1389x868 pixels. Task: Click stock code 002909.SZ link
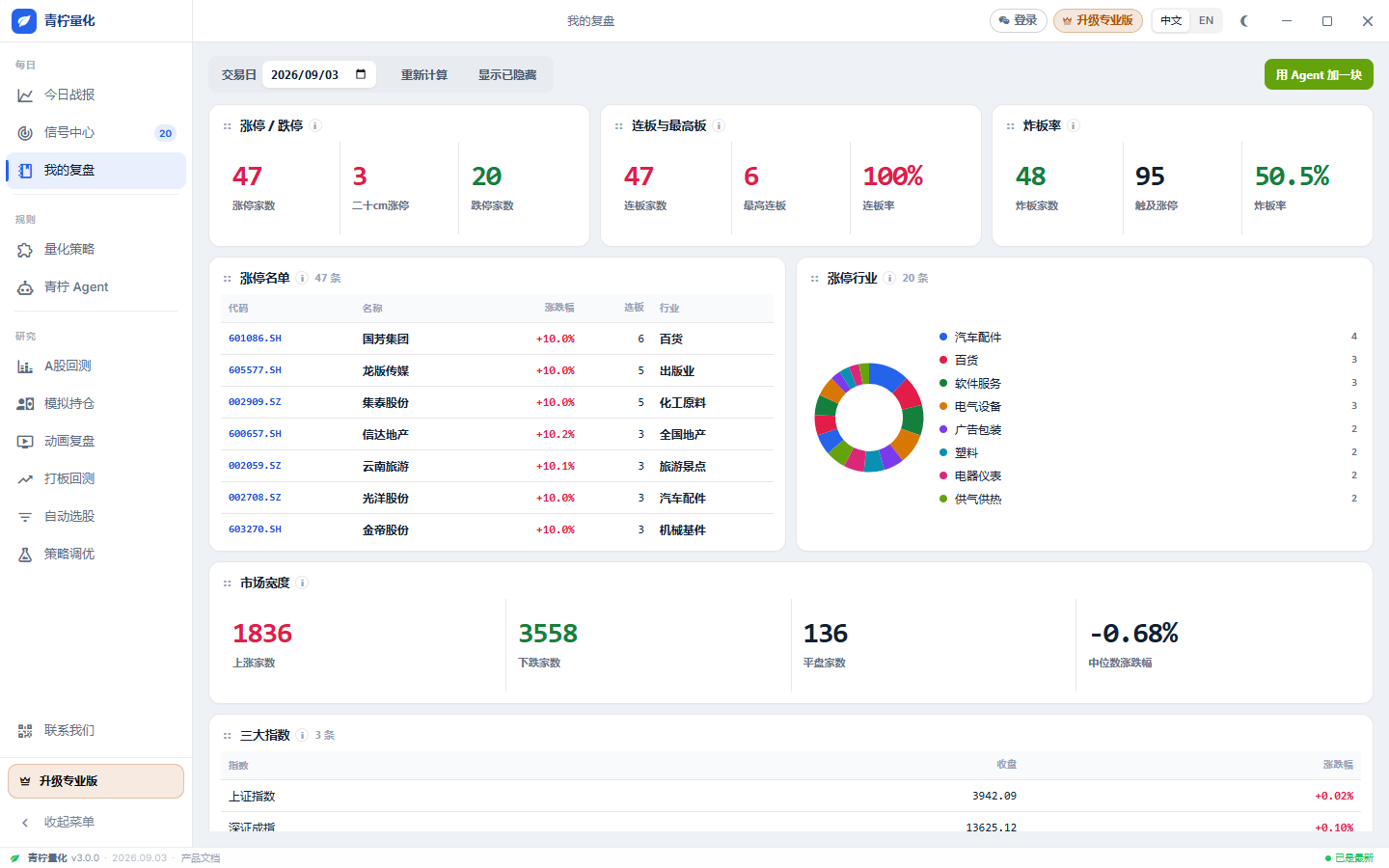(255, 402)
